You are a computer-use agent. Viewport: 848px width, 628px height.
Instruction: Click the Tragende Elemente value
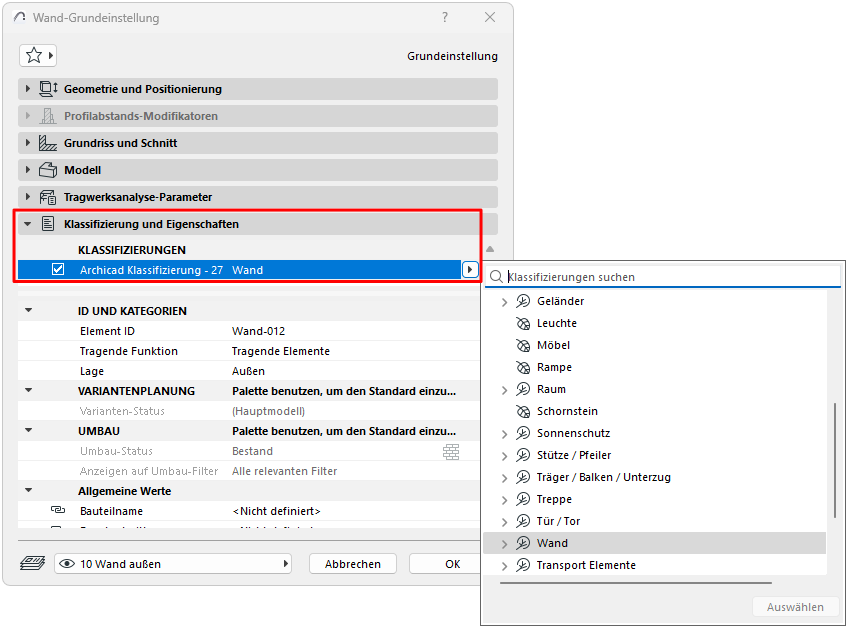click(x=281, y=351)
